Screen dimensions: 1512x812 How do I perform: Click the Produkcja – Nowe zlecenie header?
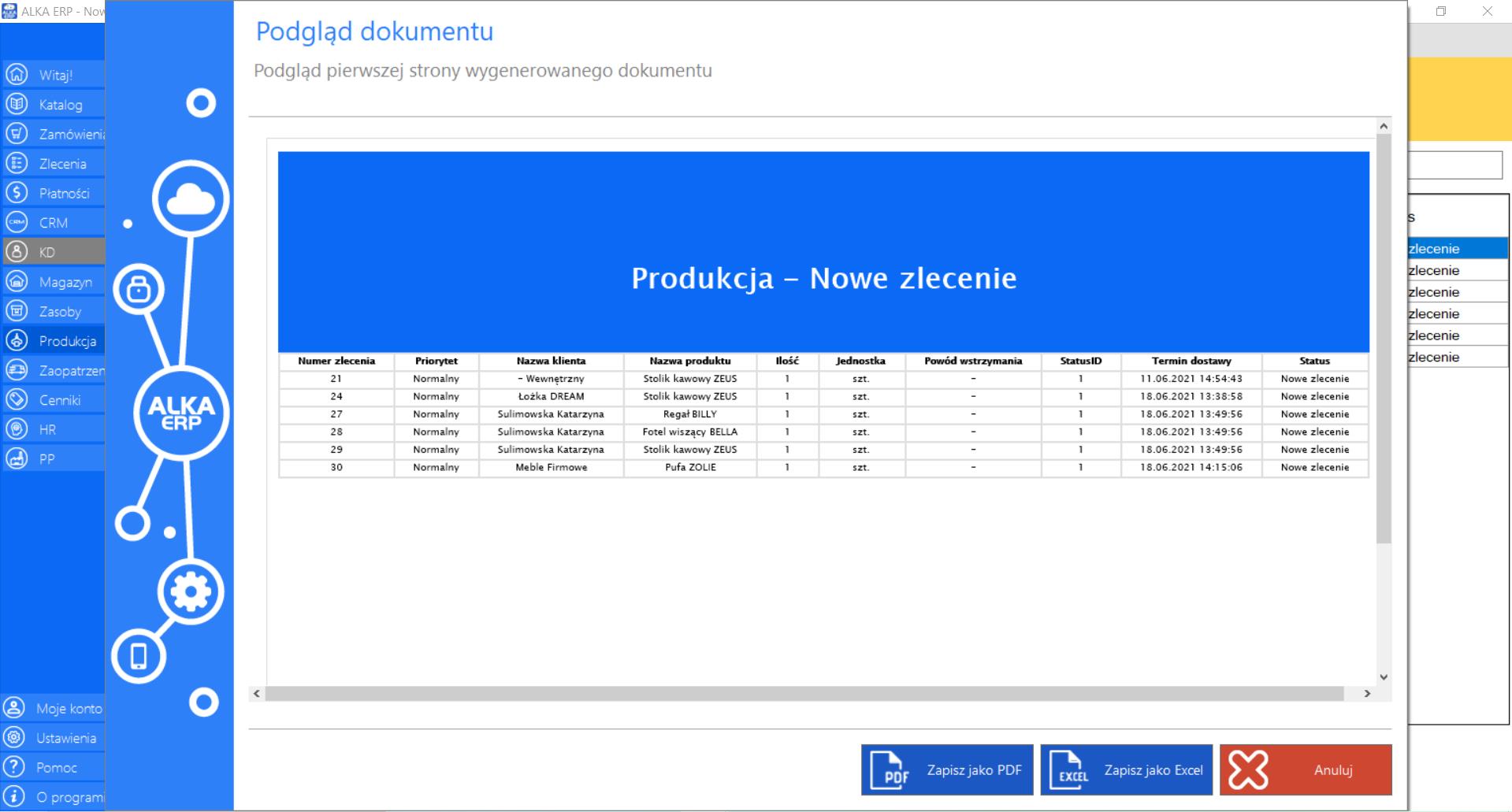tap(823, 278)
